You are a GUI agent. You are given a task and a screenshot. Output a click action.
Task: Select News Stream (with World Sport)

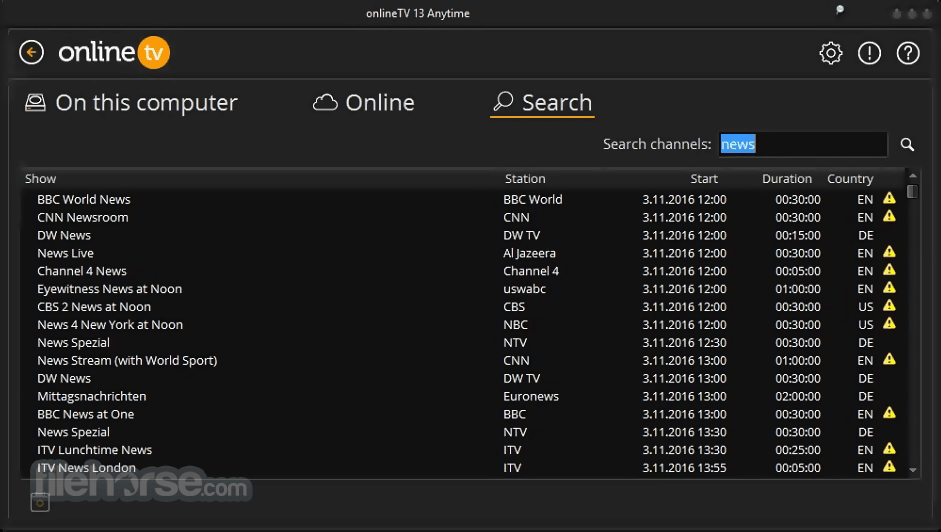click(x=127, y=360)
